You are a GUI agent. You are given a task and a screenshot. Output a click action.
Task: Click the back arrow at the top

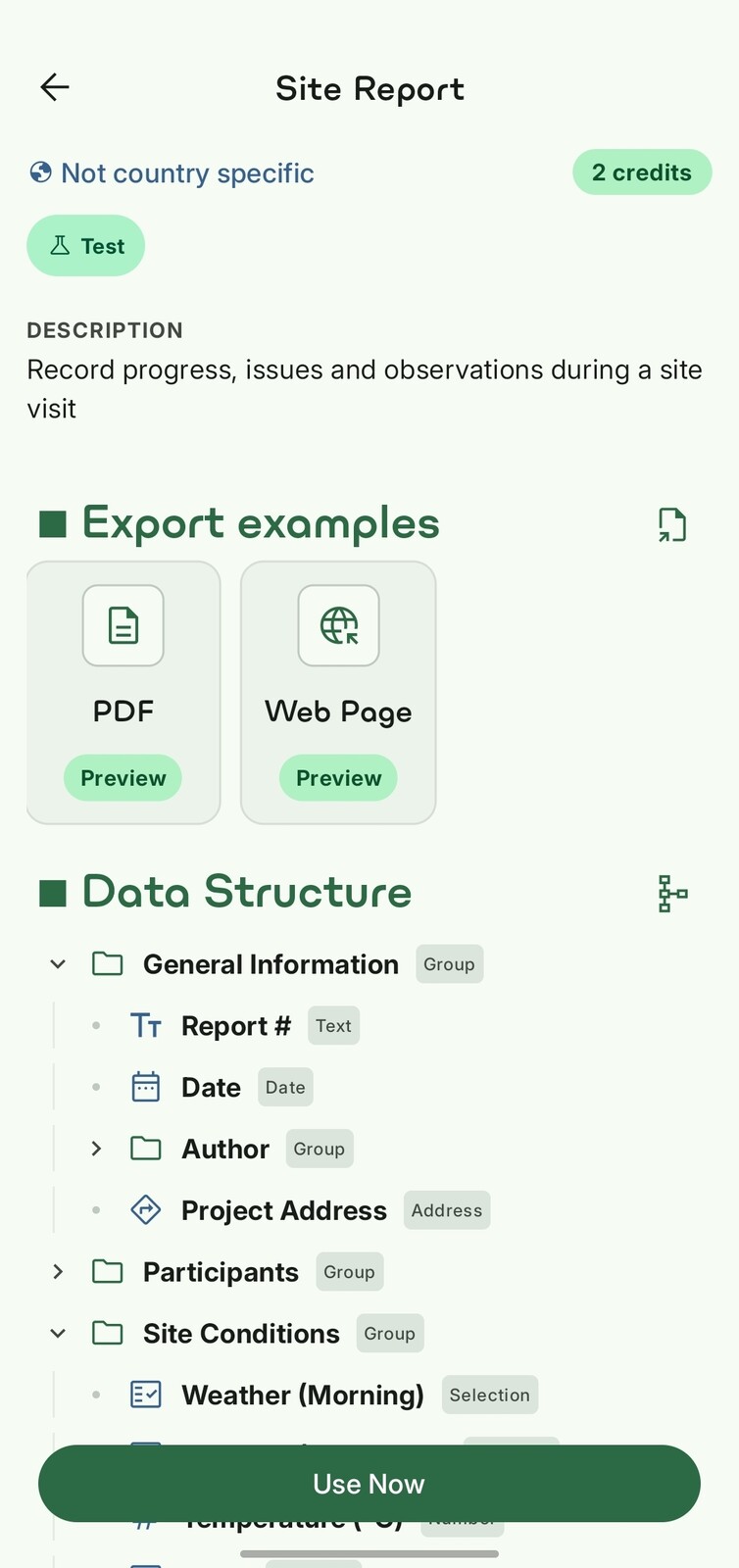tap(55, 87)
